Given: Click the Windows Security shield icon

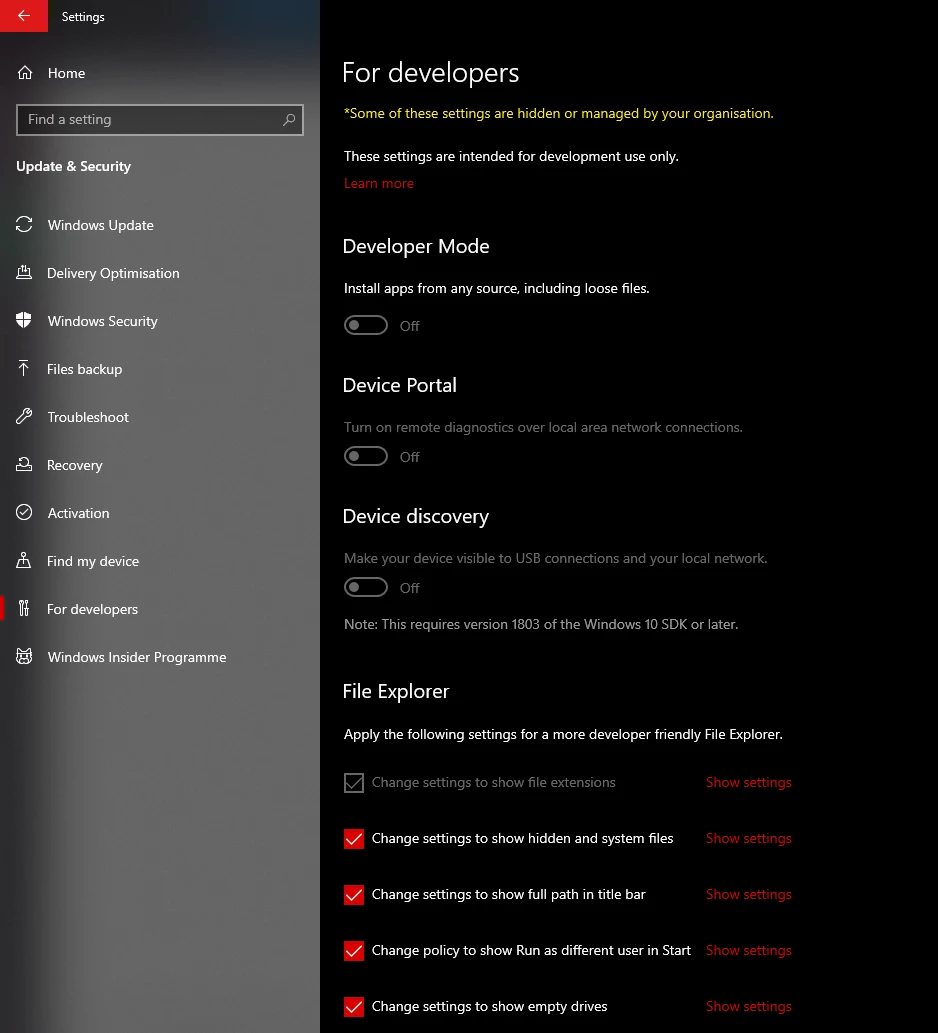Looking at the screenshot, I should tap(24, 320).
